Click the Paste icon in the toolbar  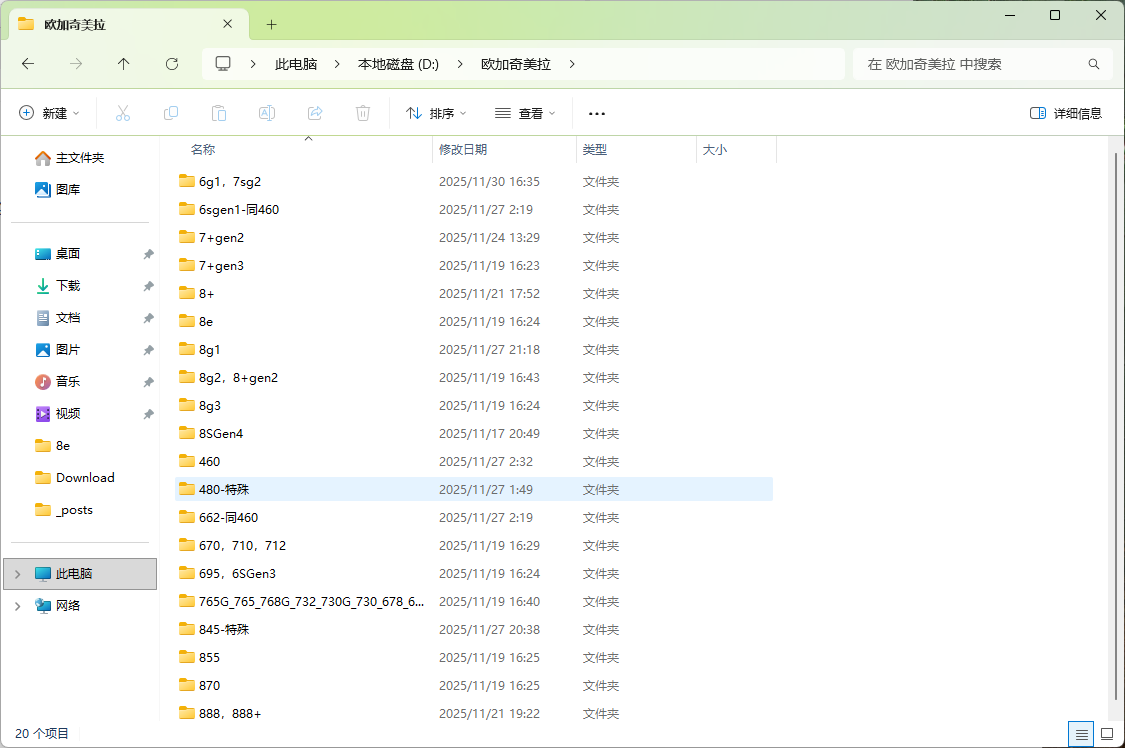pyautogui.click(x=219, y=113)
